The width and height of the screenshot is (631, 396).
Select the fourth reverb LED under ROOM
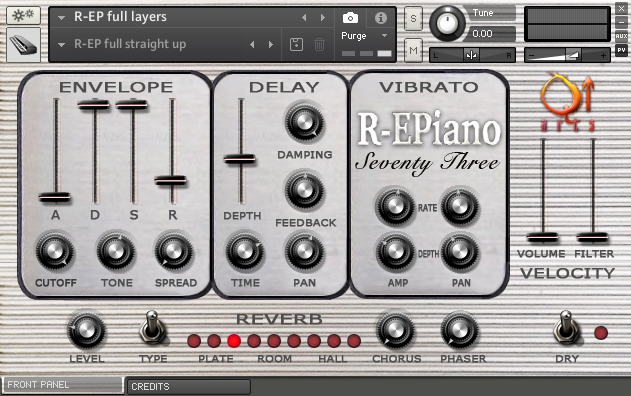pyautogui.click(x=254, y=341)
